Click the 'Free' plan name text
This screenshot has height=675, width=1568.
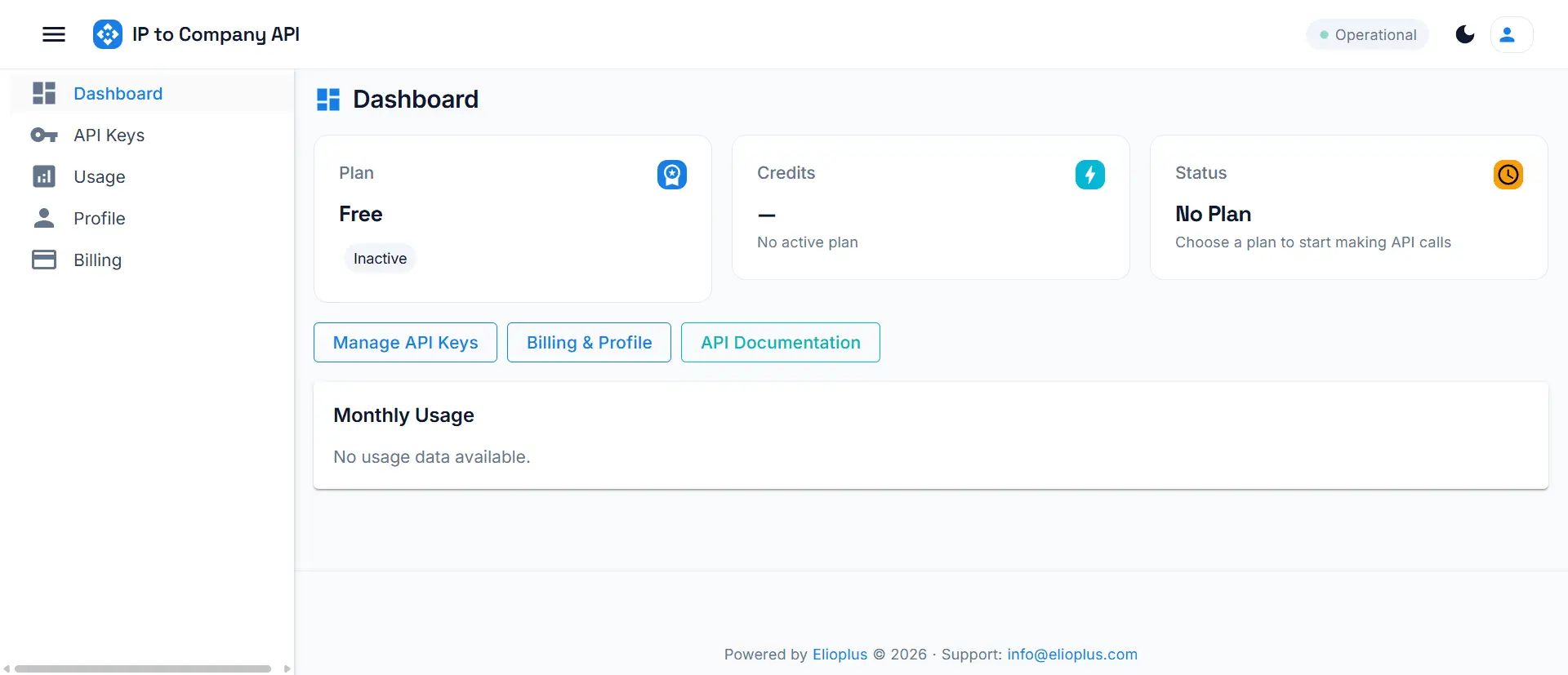pos(360,214)
